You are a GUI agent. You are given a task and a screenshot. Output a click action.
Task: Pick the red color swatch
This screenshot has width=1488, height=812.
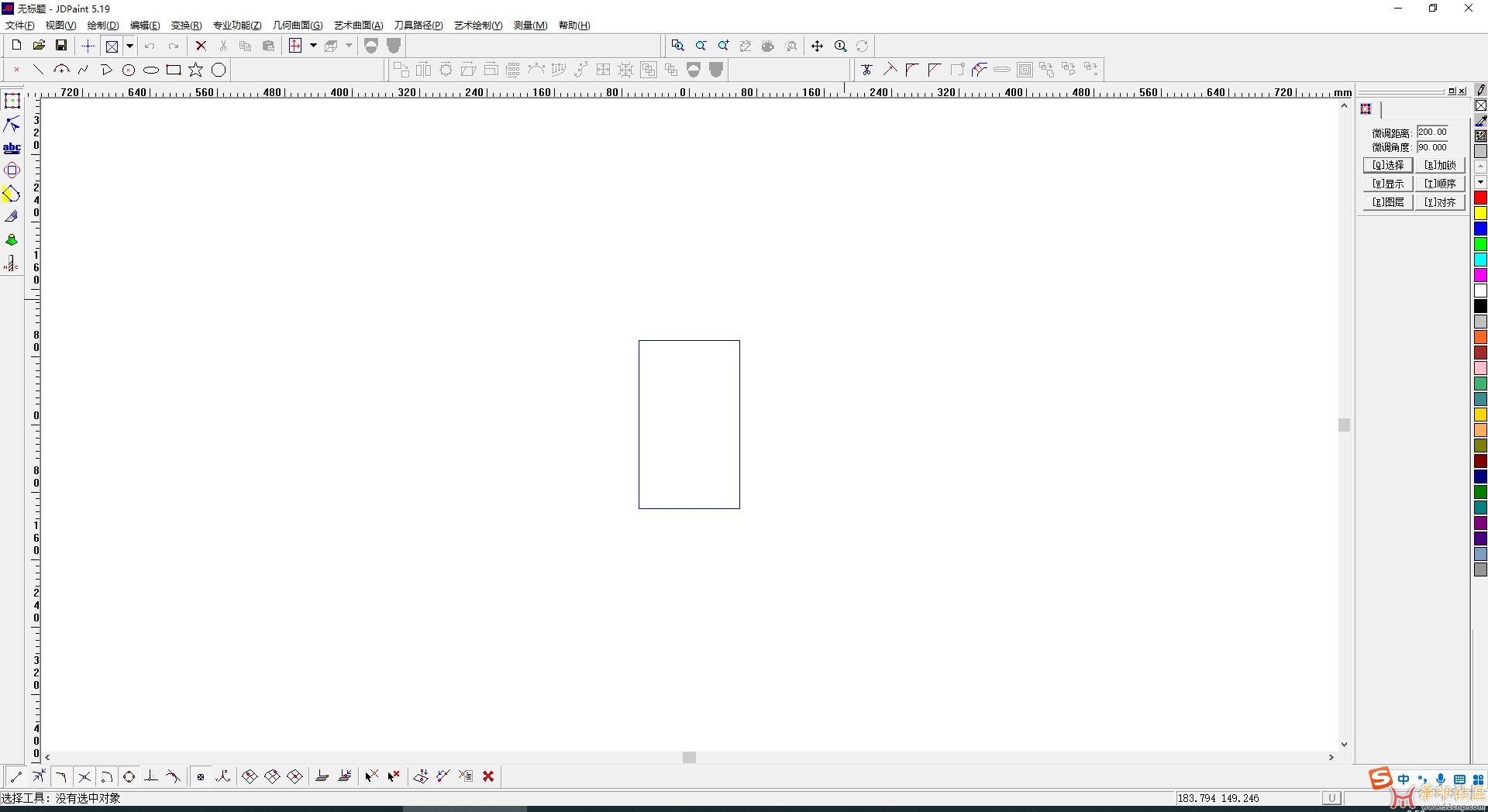pos(1480,198)
